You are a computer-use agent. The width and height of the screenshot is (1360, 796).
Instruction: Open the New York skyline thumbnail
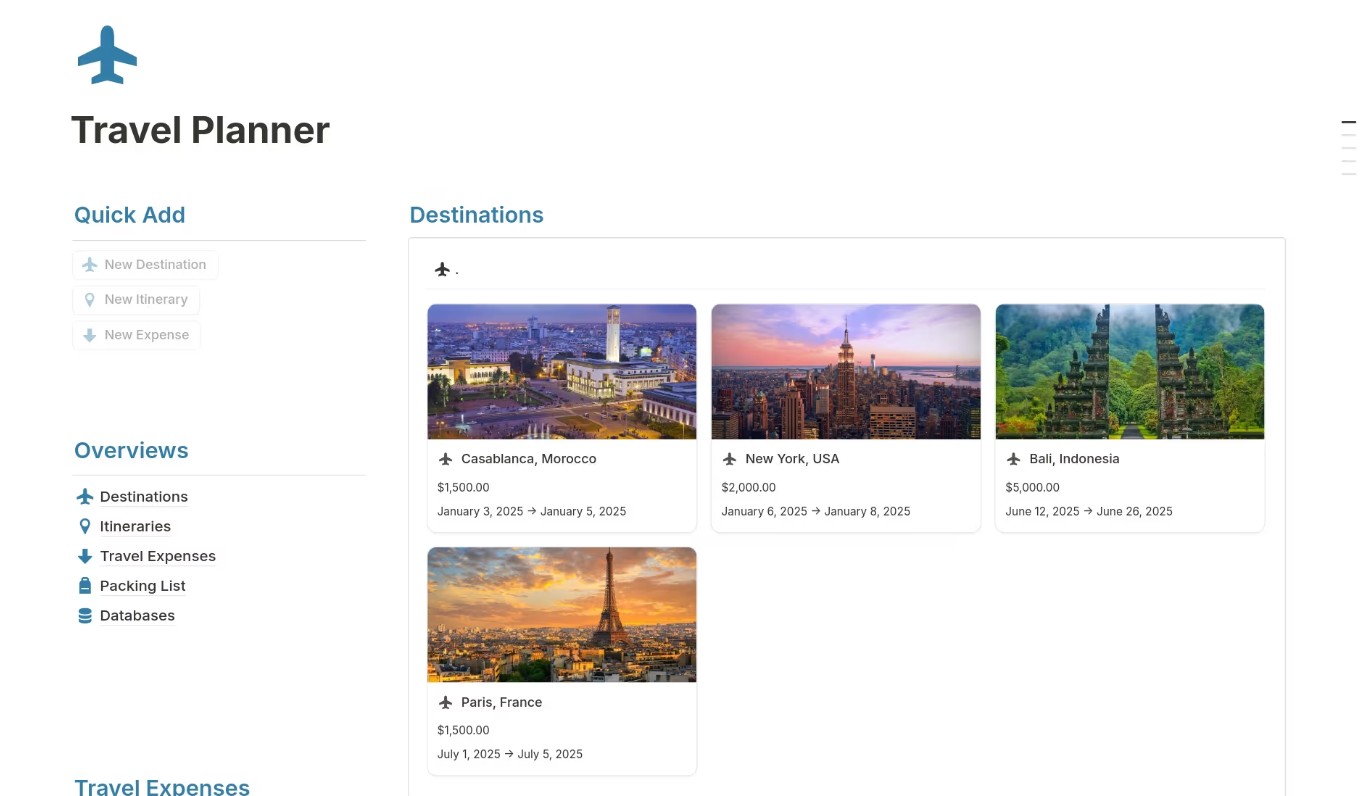(846, 371)
